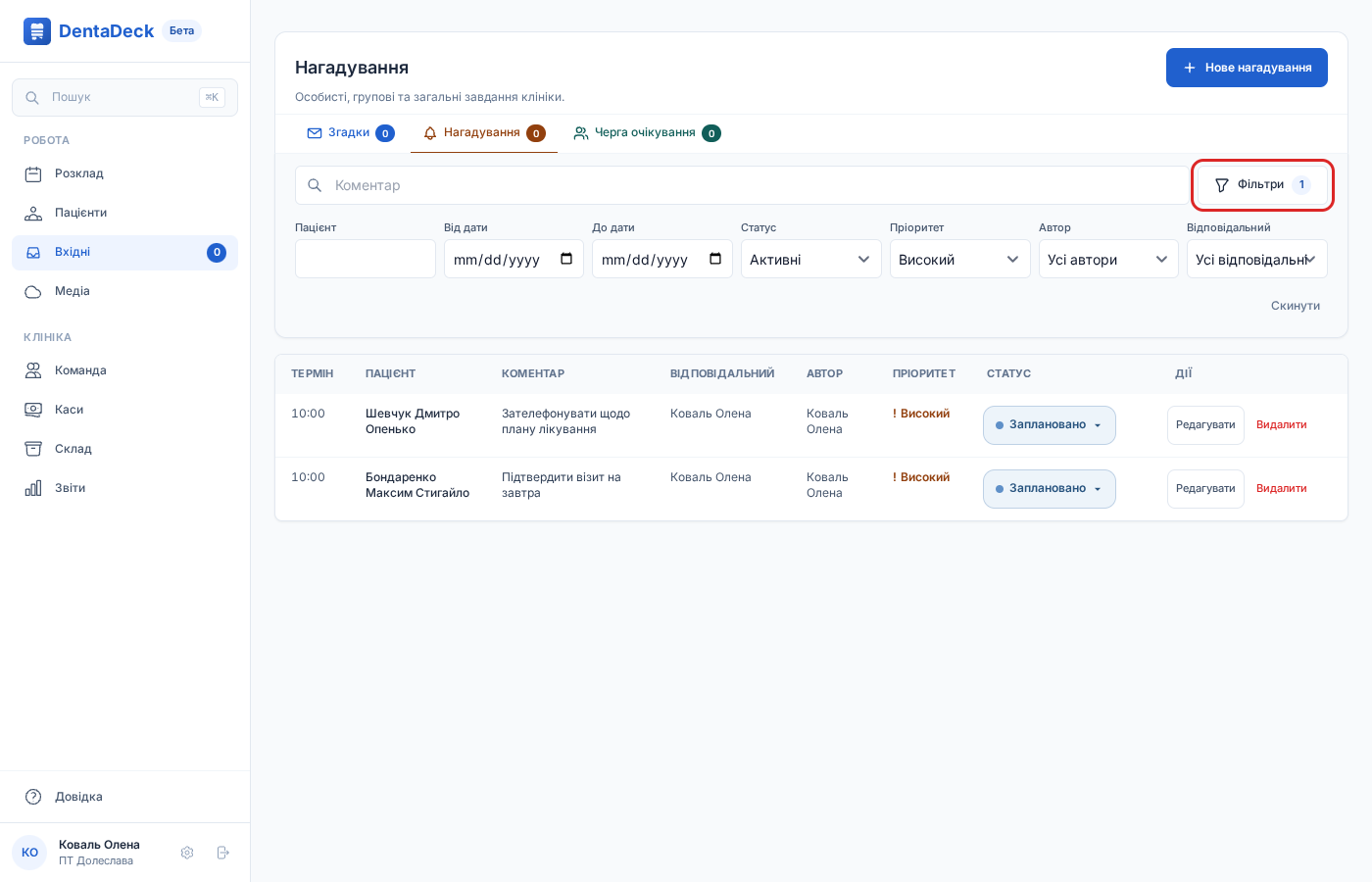
Task: Edit the Бондаренко Максим reminder
Action: pos(1205,489)
